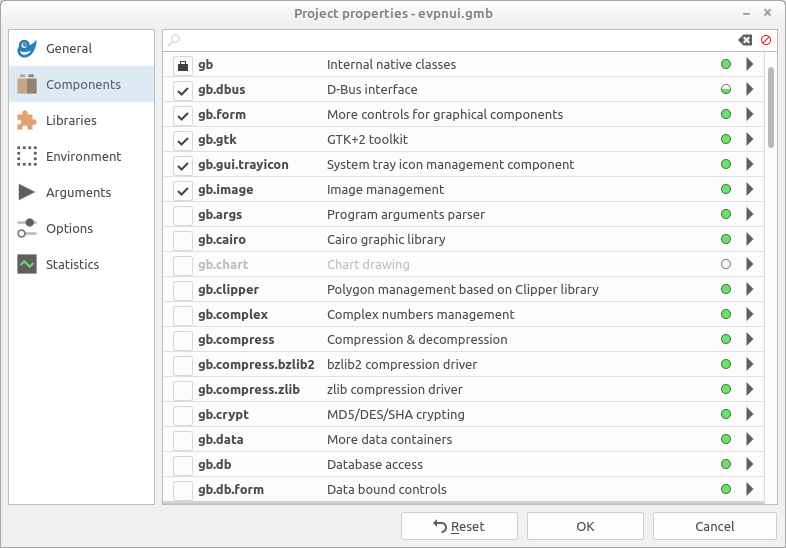Enable the gb.cairo component checkbox
Image resolution: width=786 pixels, height=548 pixels.
point(183,240)
